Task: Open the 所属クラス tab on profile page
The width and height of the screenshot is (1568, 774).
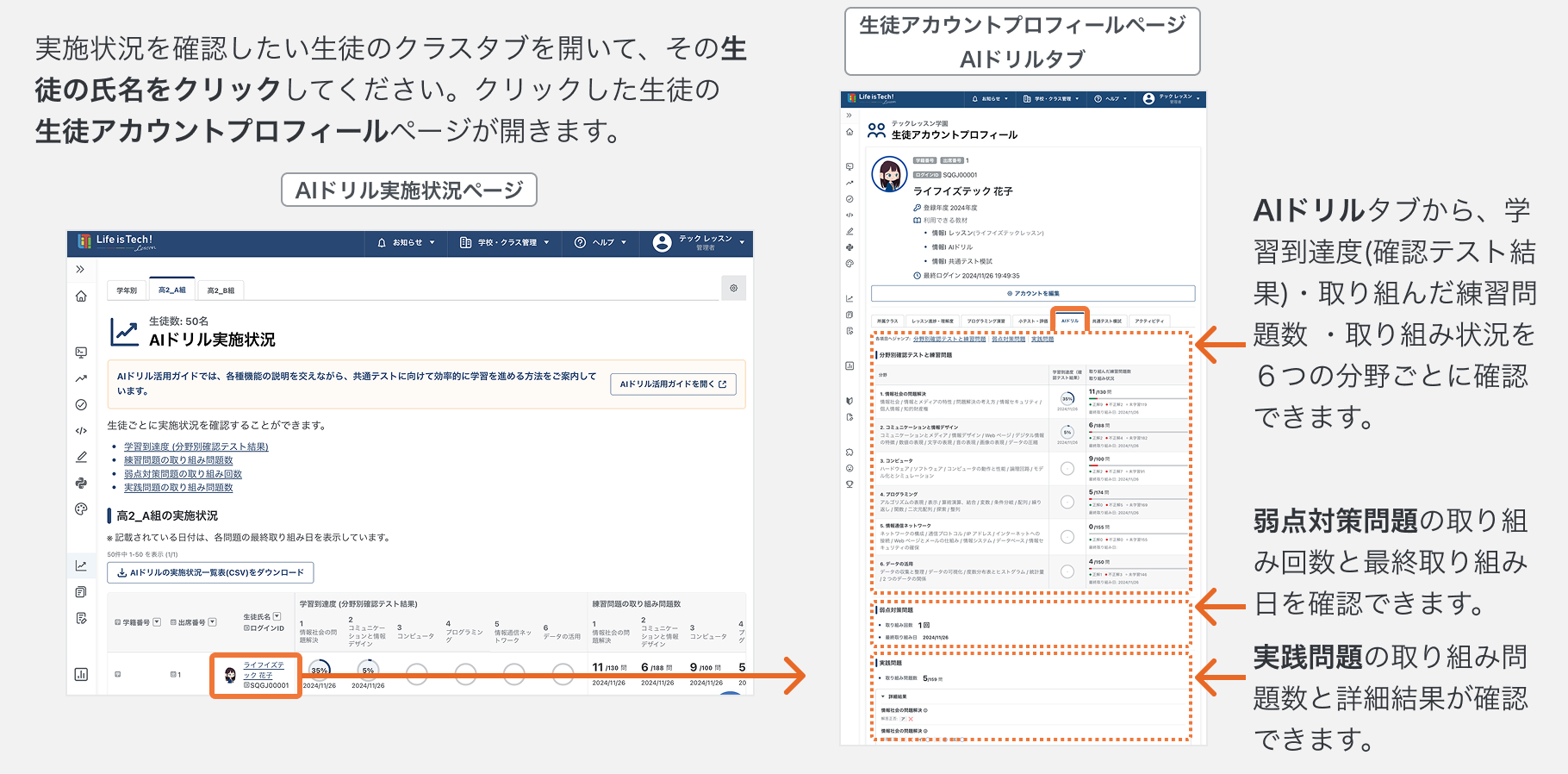Action: [x=887, y=321]
